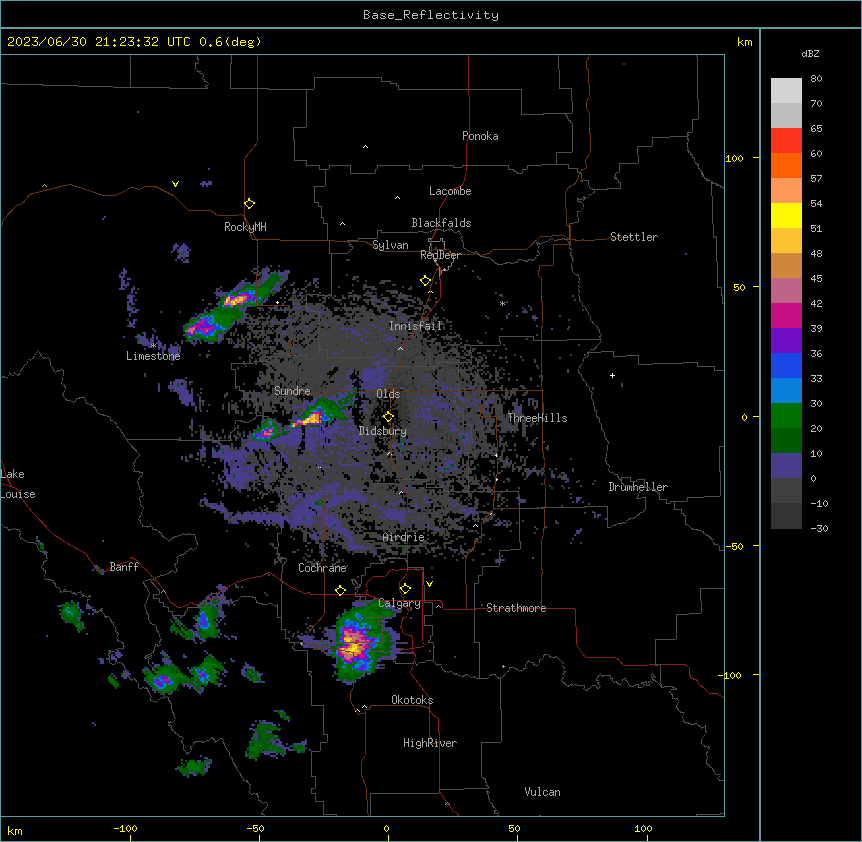The width and height of the screenshot is (862, 842).
Task: Pick the blue 33-36 dBZ legend color
Action: [786, 365]
